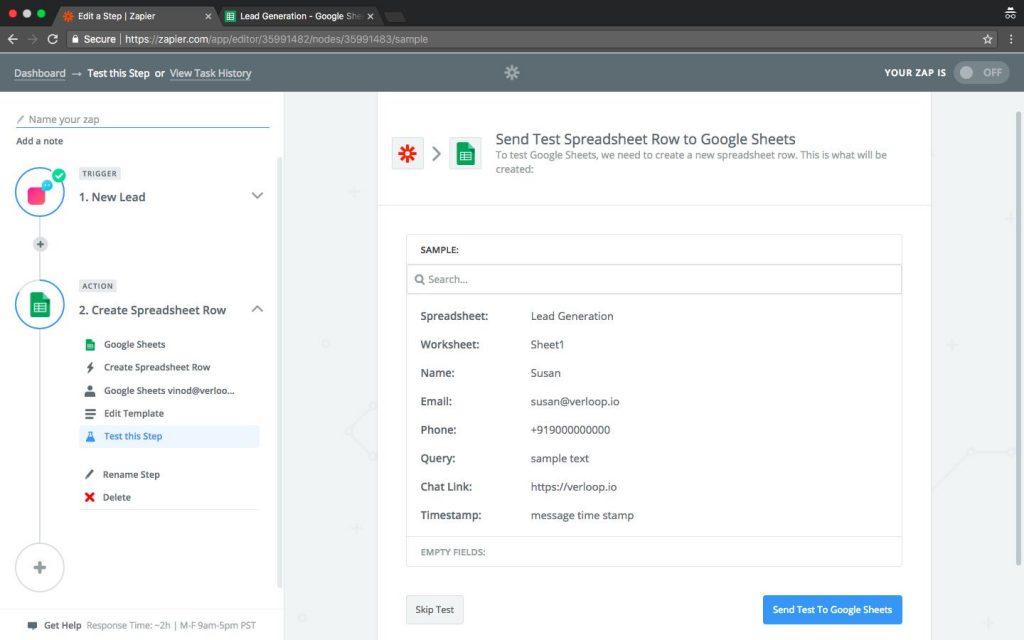The height and width of the screenshot is (640, 1024).
Task: Open Chrome's three-dot menu
Action: 1011,39
